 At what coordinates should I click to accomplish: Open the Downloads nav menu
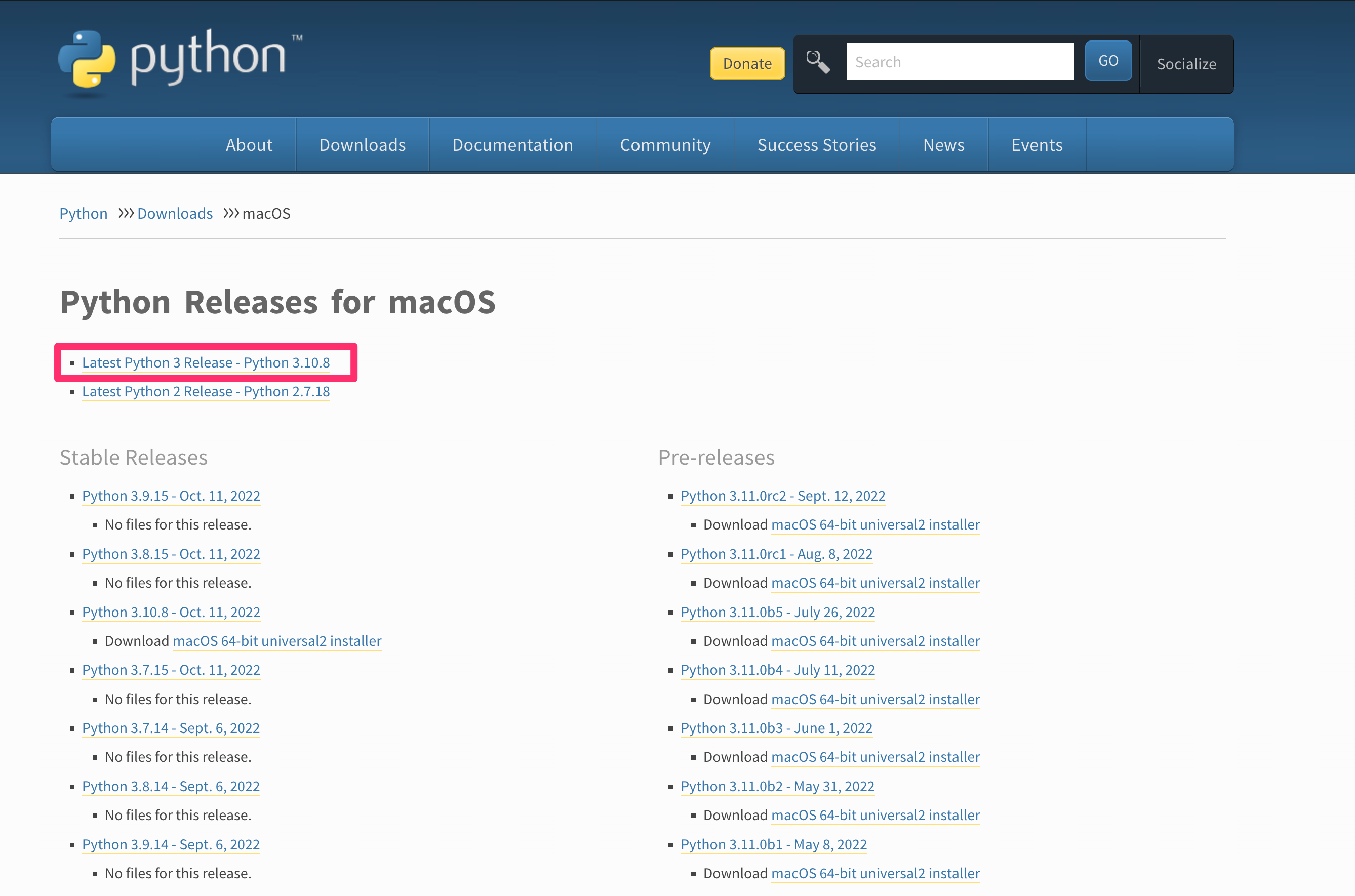click(363, 145)
